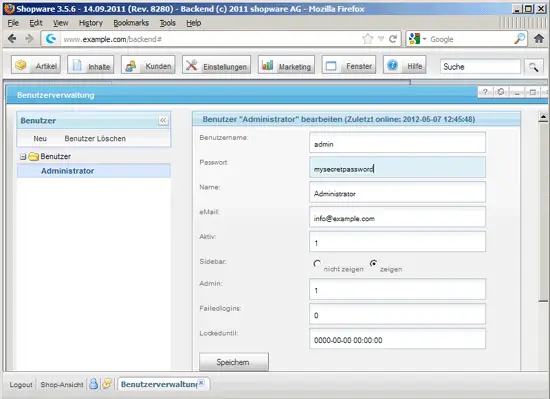
Task: Open the Bookmarks menu
Action: [131, 23]
